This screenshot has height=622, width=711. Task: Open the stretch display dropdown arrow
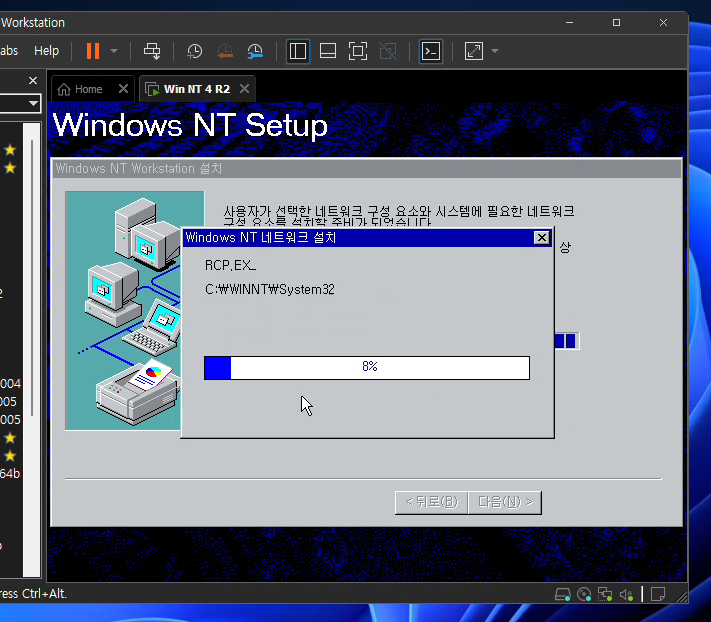(x=495, y=51)
